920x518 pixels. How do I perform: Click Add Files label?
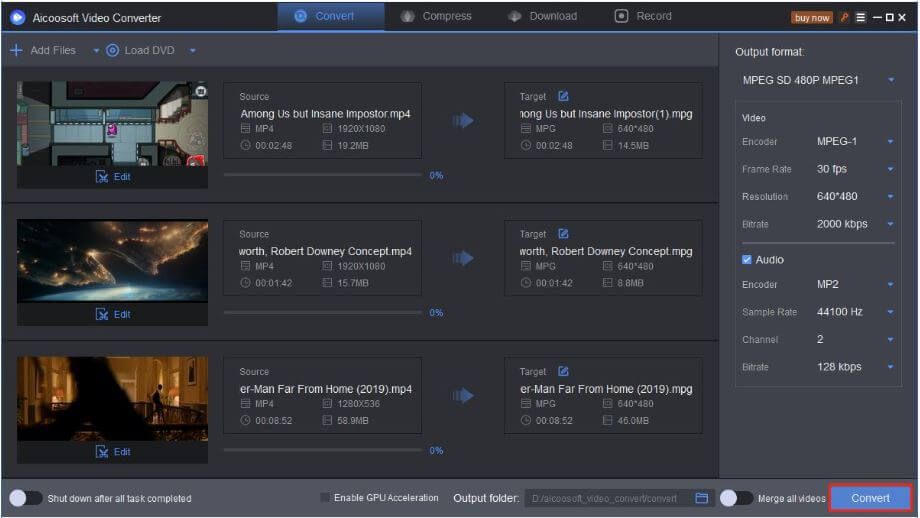tap(53, 50)
